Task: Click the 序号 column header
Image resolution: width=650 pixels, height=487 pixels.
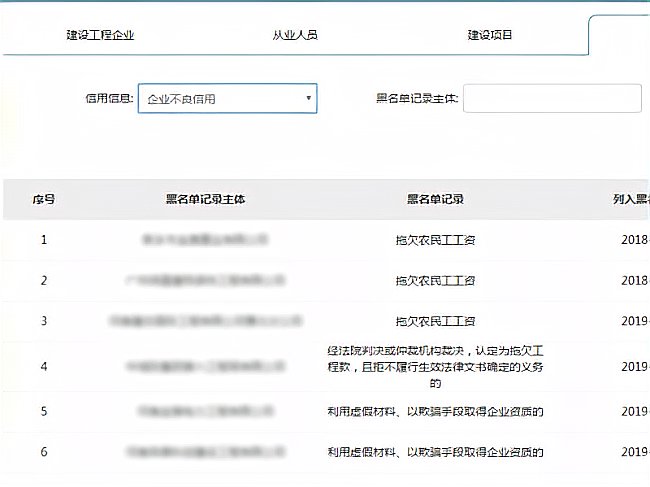Action: pos(44,199)
